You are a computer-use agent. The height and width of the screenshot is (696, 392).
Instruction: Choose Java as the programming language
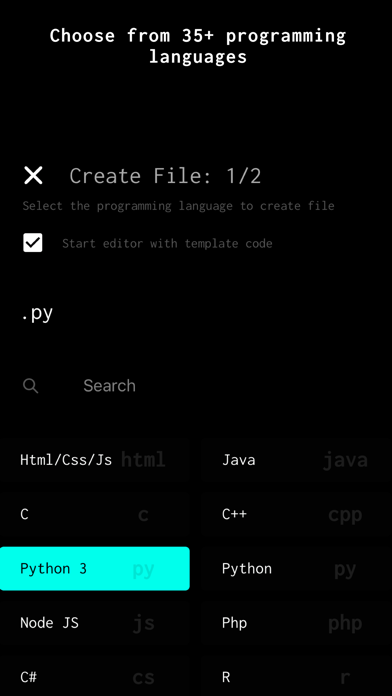coord(297,460)
